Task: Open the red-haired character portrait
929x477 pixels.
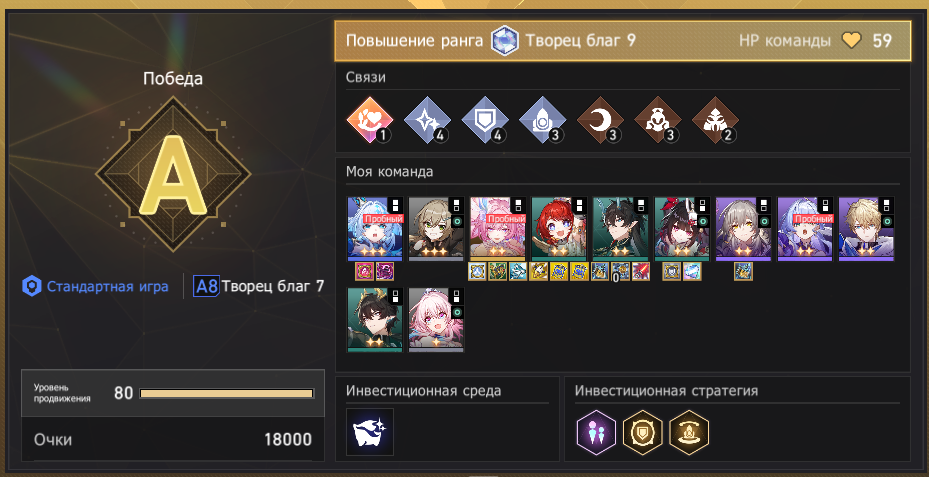Action: 559,229
